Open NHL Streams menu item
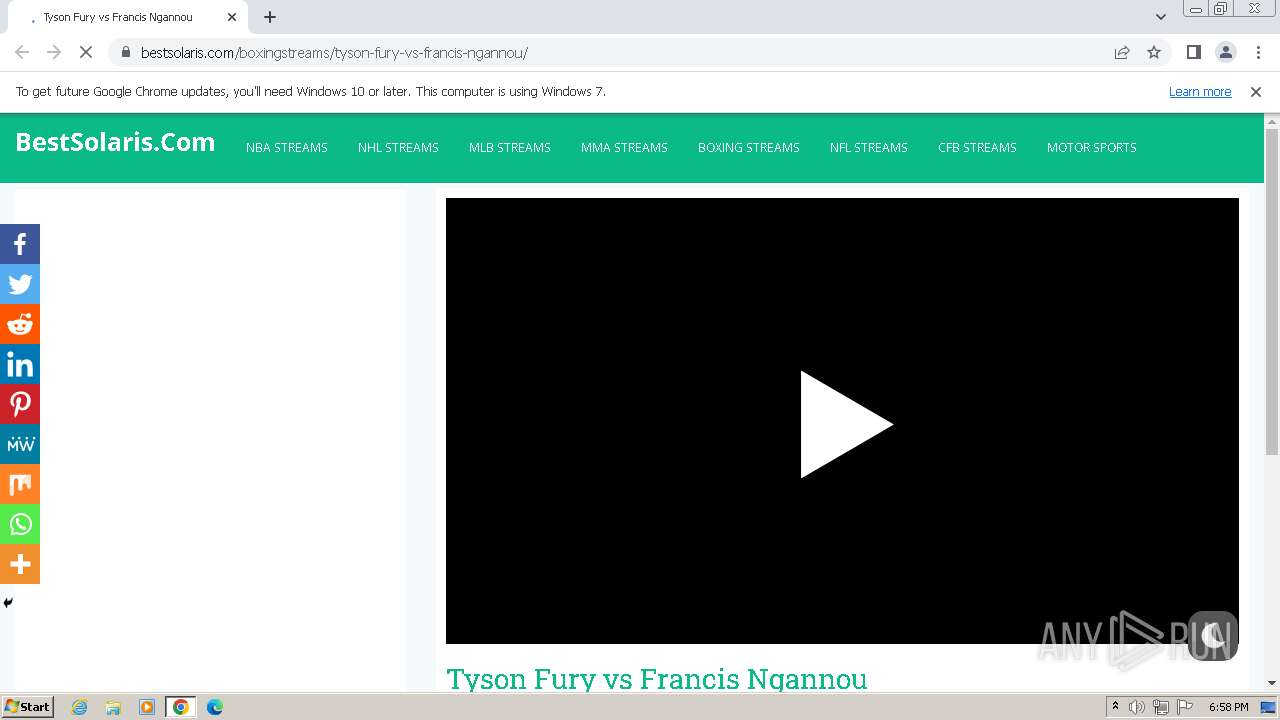This screenshot has width=1280, height=720. click(x=398, y=147)
